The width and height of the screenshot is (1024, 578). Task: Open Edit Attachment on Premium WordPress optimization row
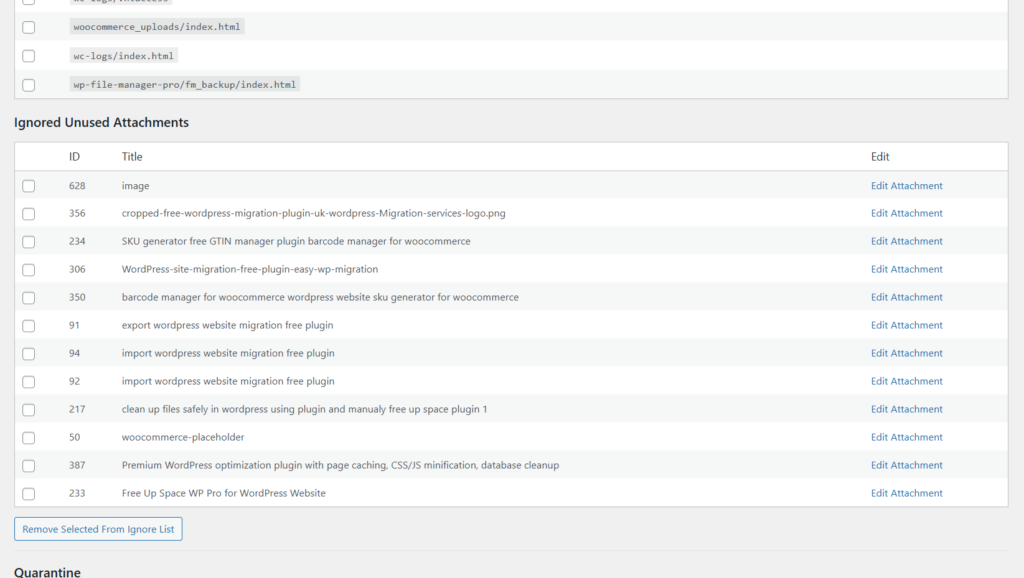pyautogui.click(x=906, y=465)
